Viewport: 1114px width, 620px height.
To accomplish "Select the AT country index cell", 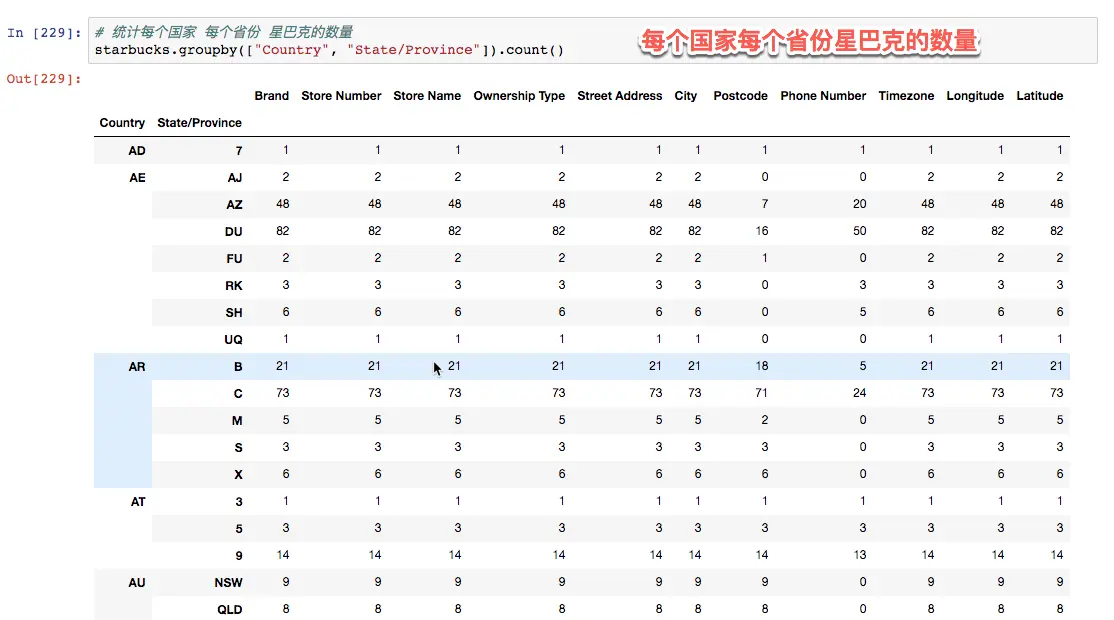I will point(138,501).
